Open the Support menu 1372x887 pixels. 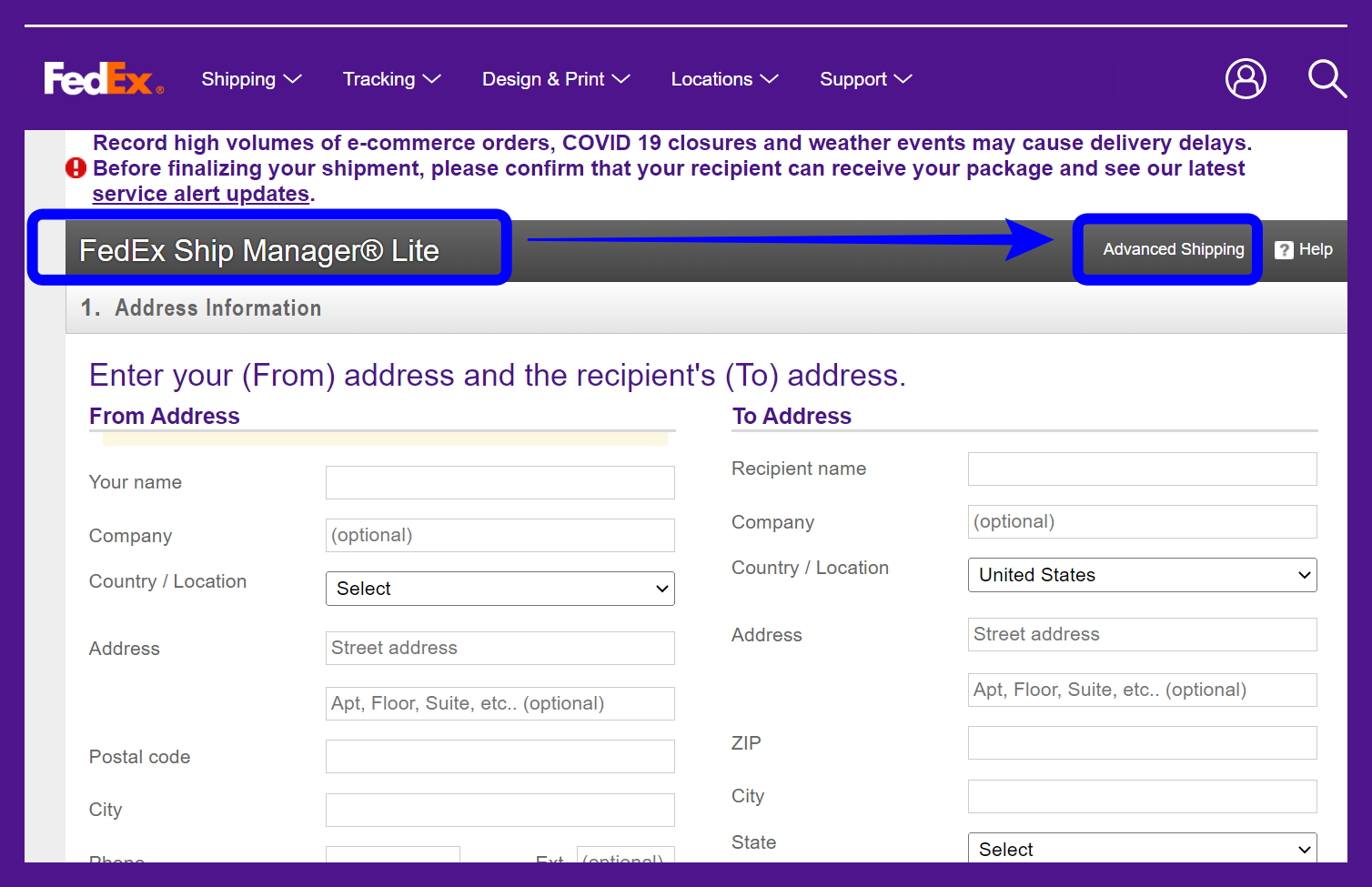[x=865, y=79]
